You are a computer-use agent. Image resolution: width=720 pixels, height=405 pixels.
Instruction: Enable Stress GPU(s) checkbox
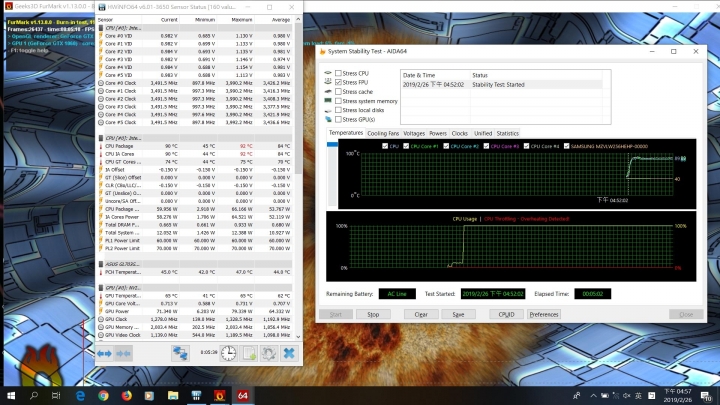point(338,119)
